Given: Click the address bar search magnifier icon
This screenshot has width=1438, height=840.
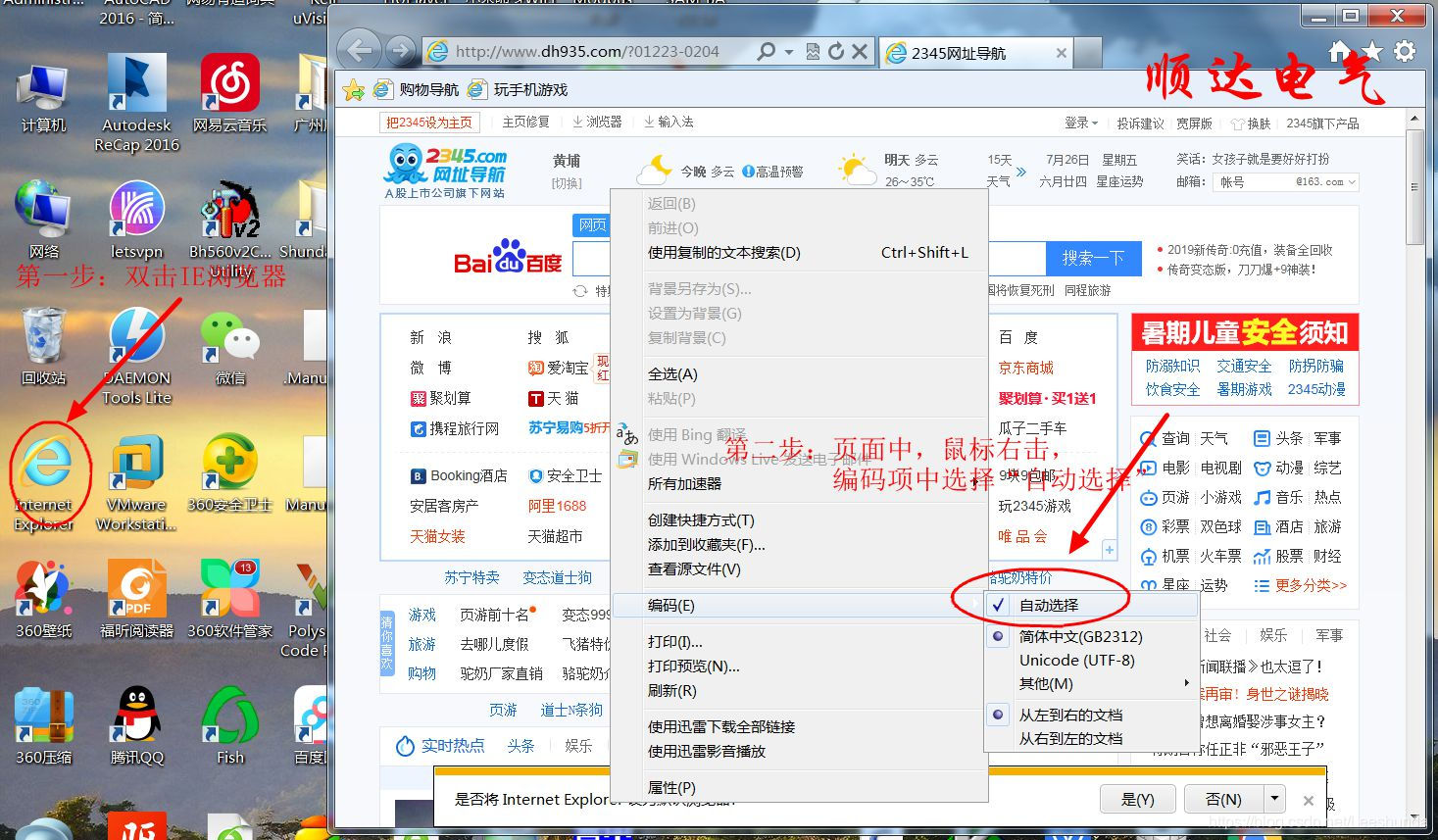Looking at the screenshot, I should (767, 52).
